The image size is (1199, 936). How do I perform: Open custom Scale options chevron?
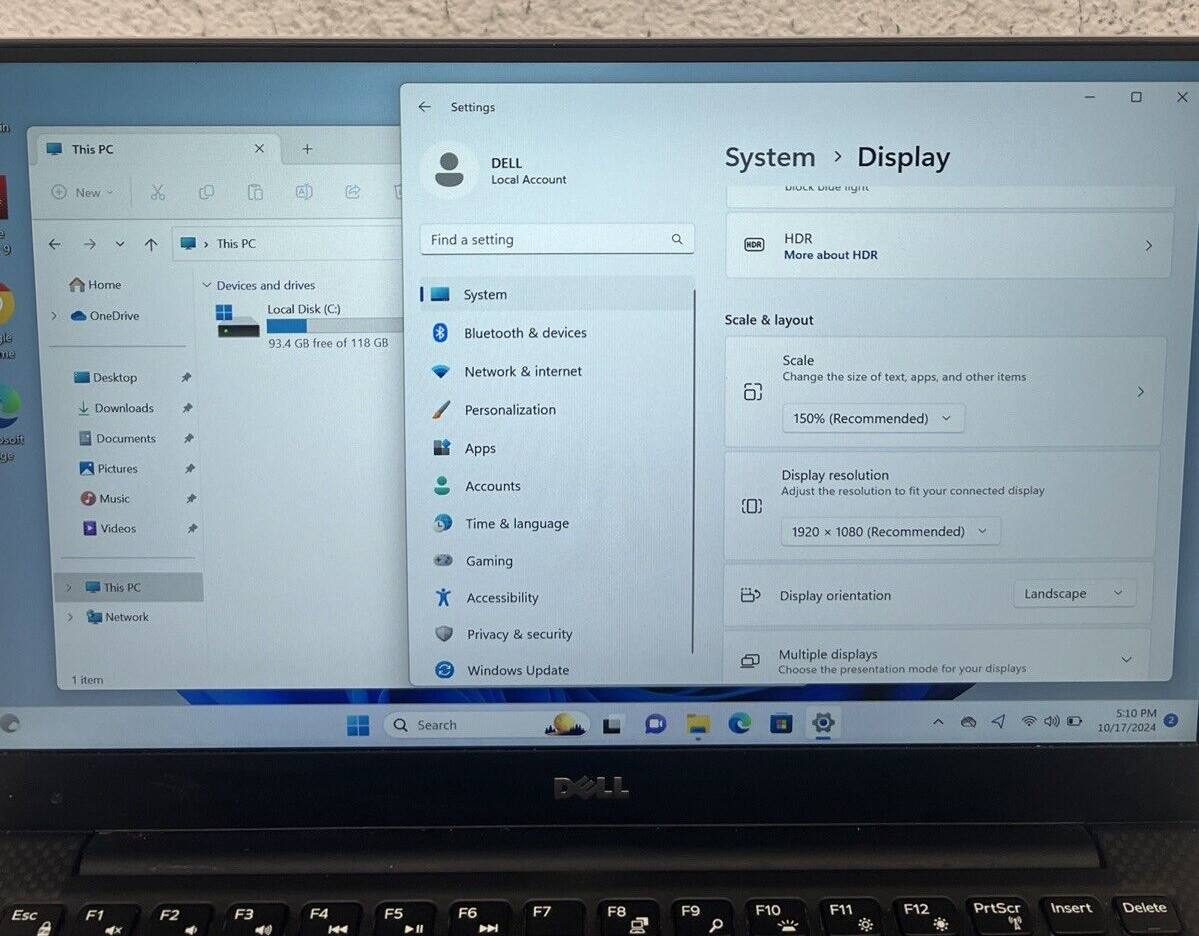tap(1140, 392)
